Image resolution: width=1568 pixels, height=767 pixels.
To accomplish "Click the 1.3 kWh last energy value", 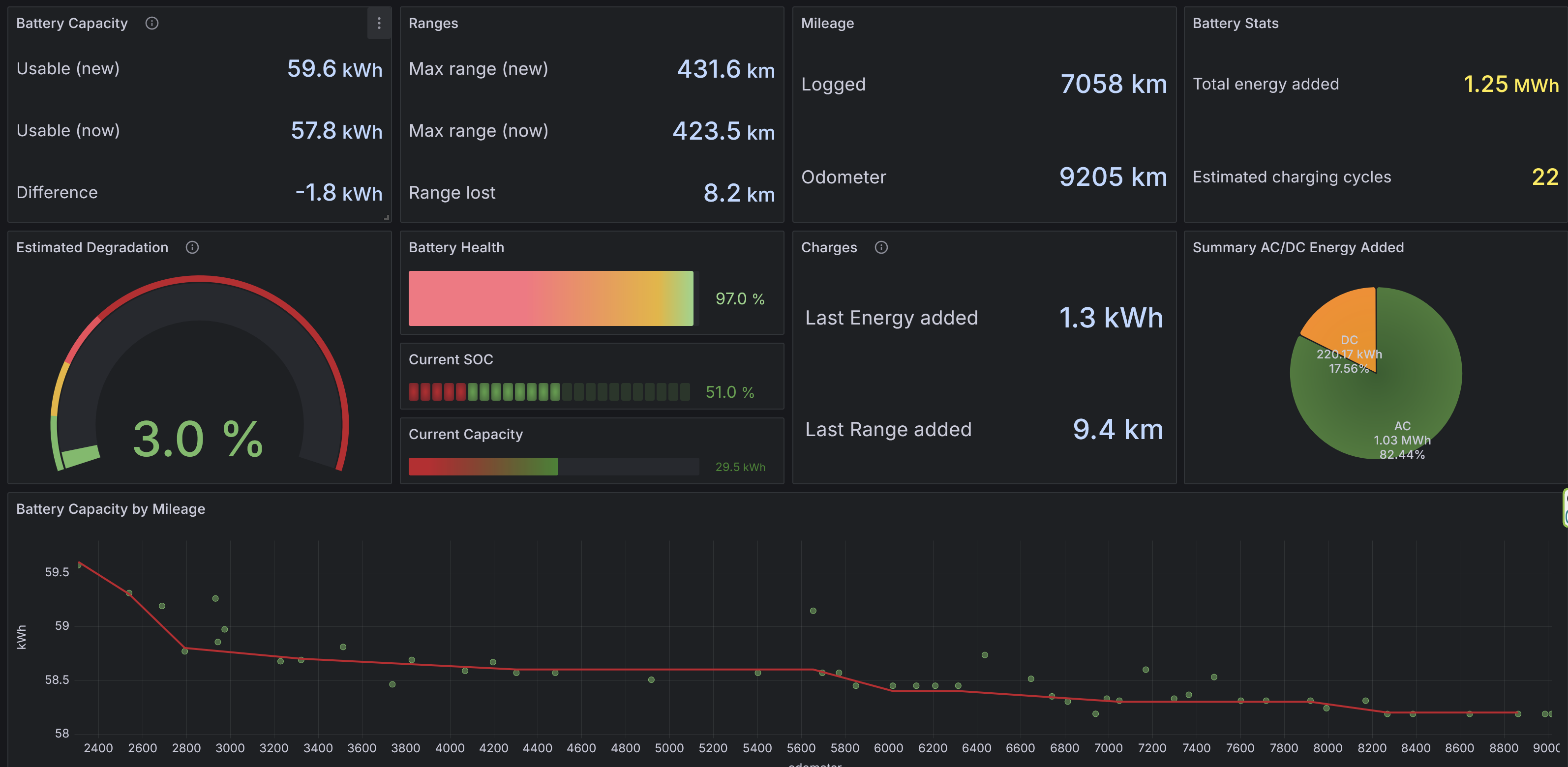I will click(x=1111, y=318).
